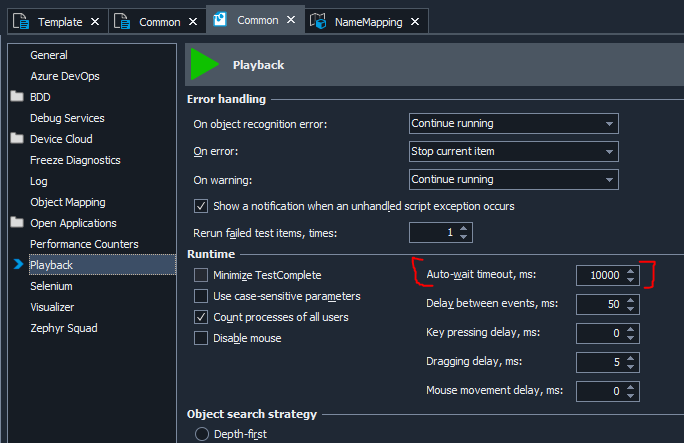Toggle unhandled script exception notification checkbox
This screenshot has width=684, height=443.
pos(201,206)
